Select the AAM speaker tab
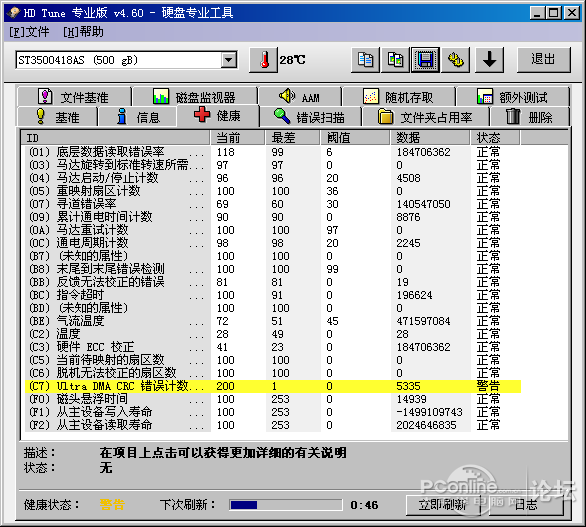586x527 pixels. coord(300,97)
